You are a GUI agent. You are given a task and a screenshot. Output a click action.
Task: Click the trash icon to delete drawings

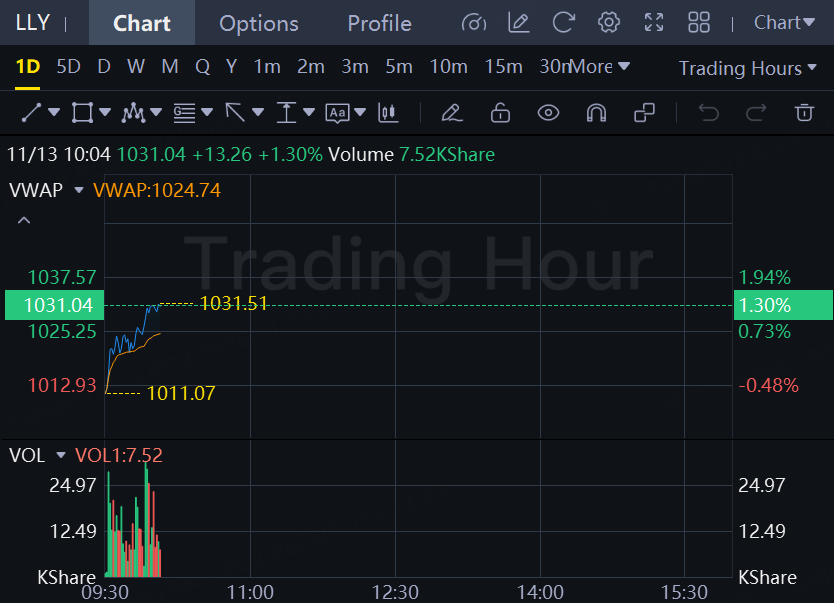804,113
